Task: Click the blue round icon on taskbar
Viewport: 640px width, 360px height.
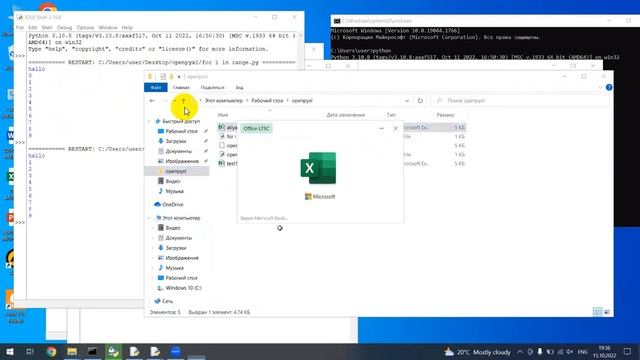Action: tap(176, 351)
